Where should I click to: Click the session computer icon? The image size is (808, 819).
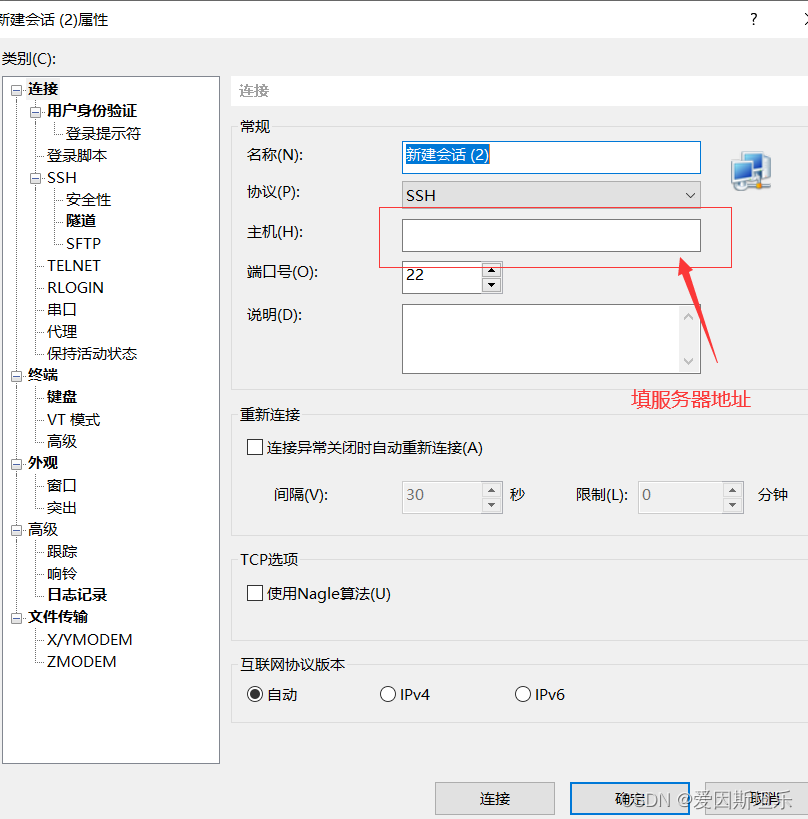[751, 171]
